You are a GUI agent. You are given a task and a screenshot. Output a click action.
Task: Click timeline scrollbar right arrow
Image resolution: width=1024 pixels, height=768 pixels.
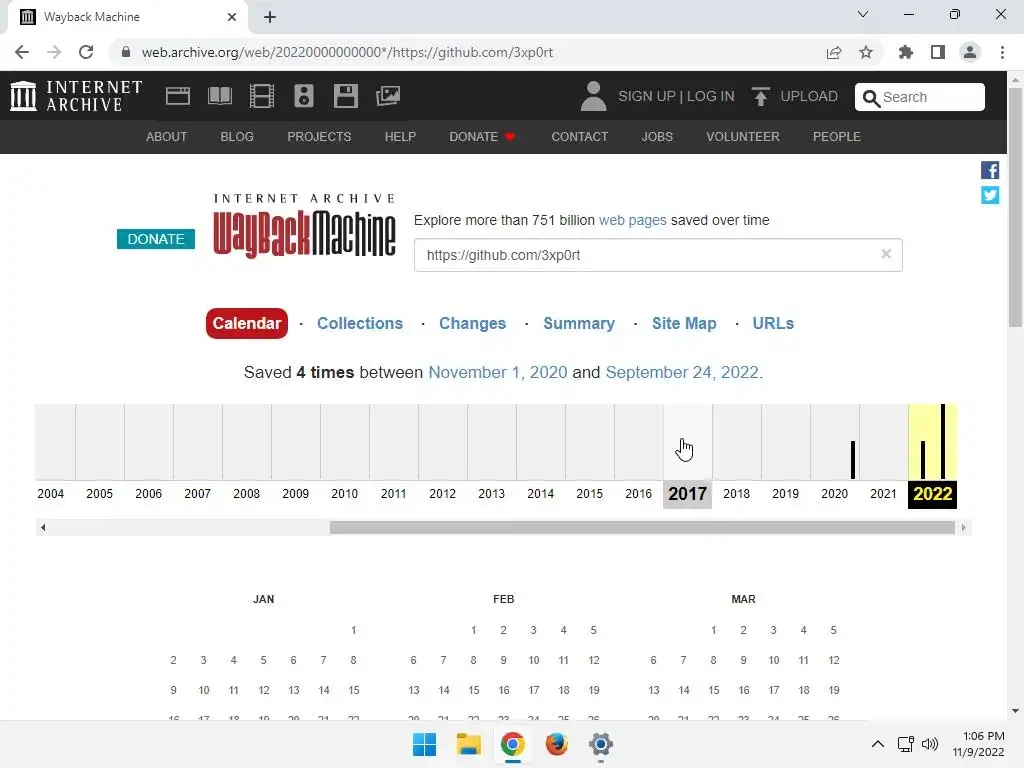pyautogui.click(x=964, y=528)
